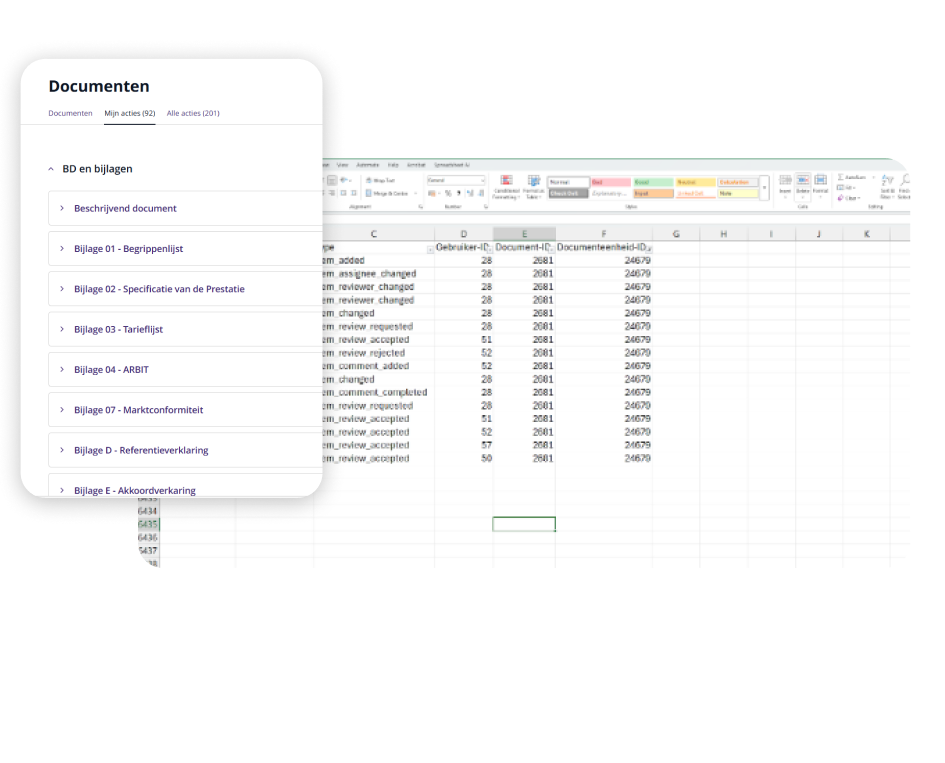Click the Format cells icon in Excel
The width and height of the screenshot is (945, 763).
point(820,180)
